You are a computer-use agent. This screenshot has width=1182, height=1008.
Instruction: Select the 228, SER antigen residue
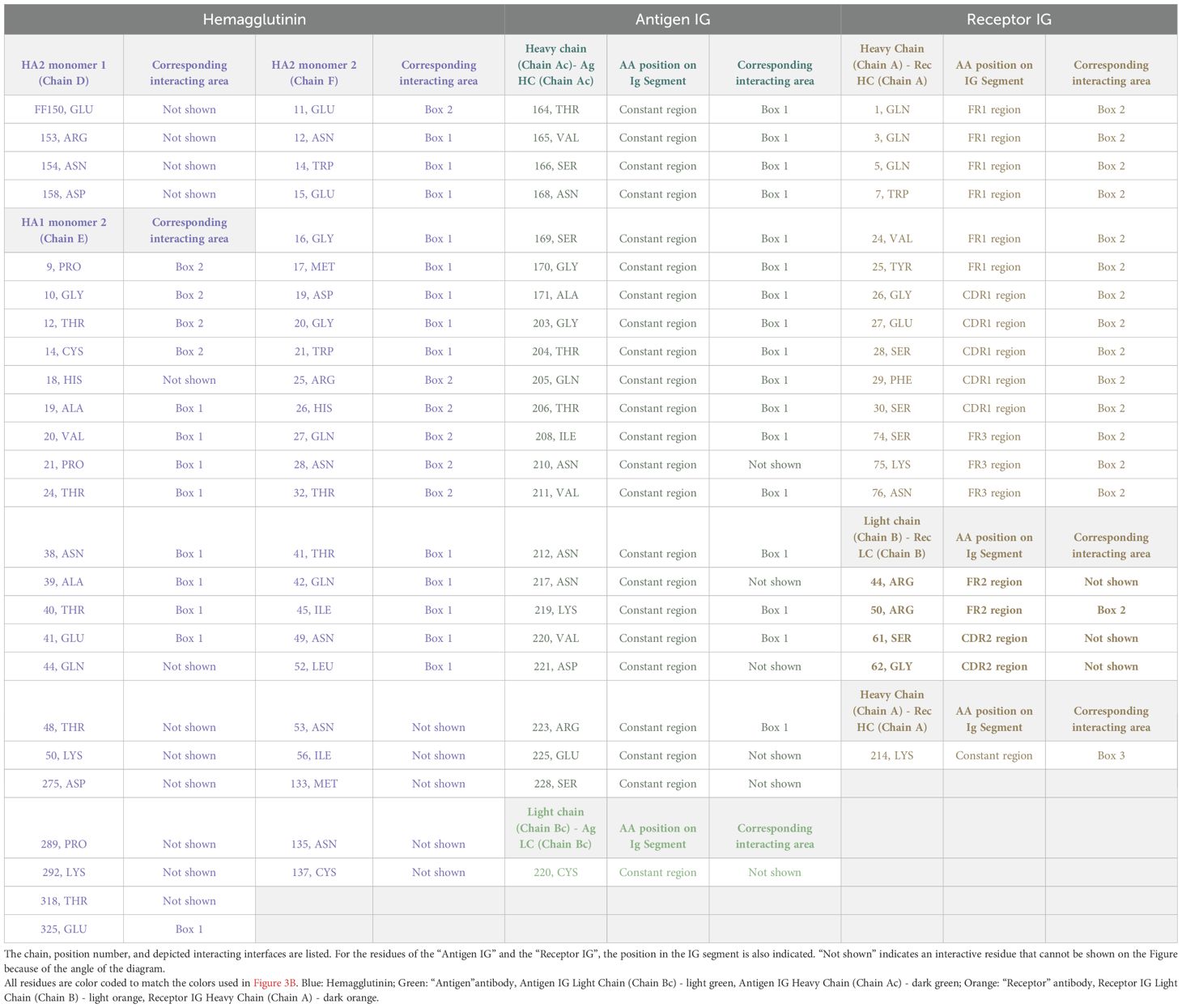coord(555,784)
